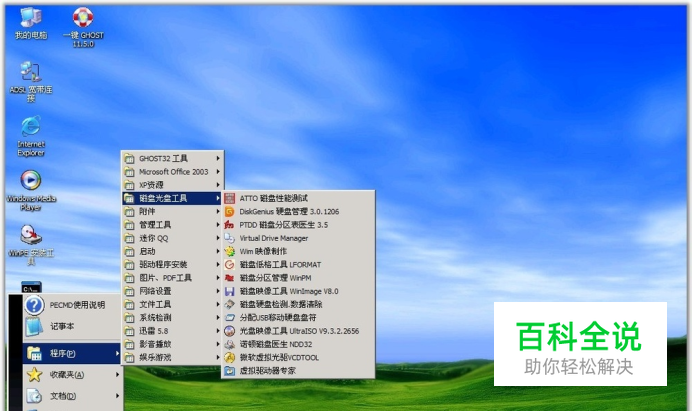Viewport: 692px width, 411px height.
Task: Launch 微软虚拟光驱 VCDTOOL
Action: tap(298, 357)
